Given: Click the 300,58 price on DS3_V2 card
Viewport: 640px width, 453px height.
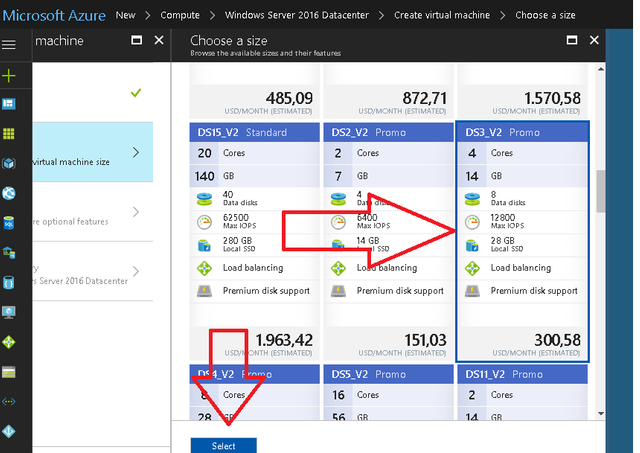Looking at the screenshot, I should pyautogui.click(x=557, y=340).
